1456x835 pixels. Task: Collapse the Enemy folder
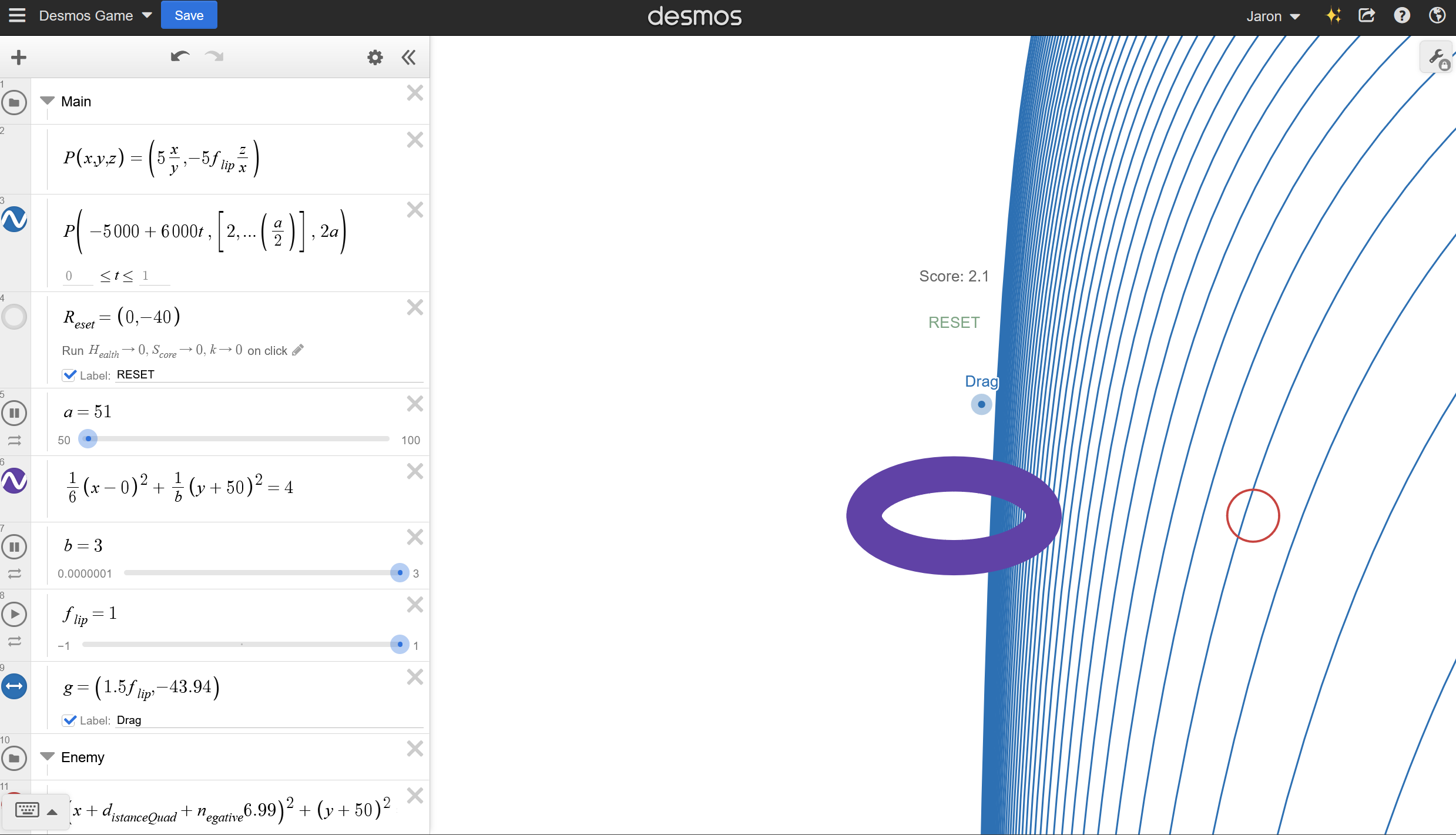(x=47, y=757)
